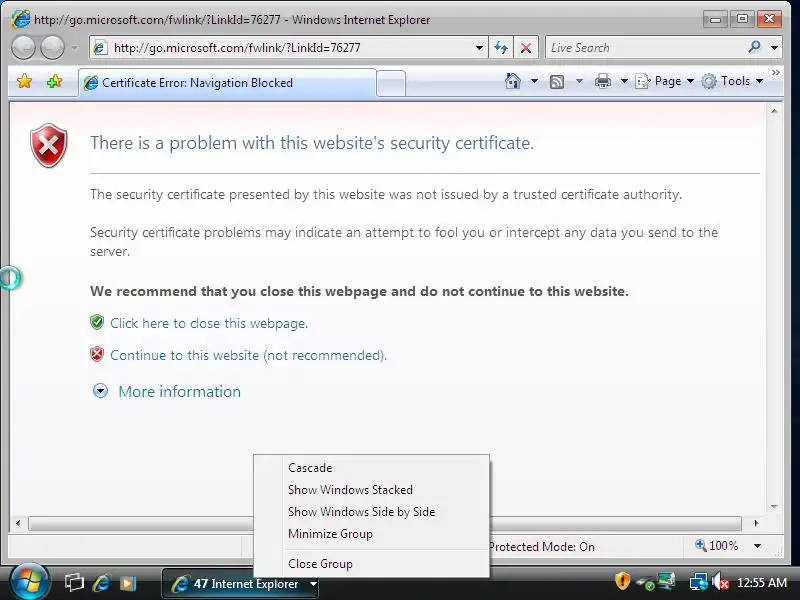The image size is (800, 600).
Task: Click the red shield certificate warning icon
Action: pyautogui.click(x=48, y=145)
